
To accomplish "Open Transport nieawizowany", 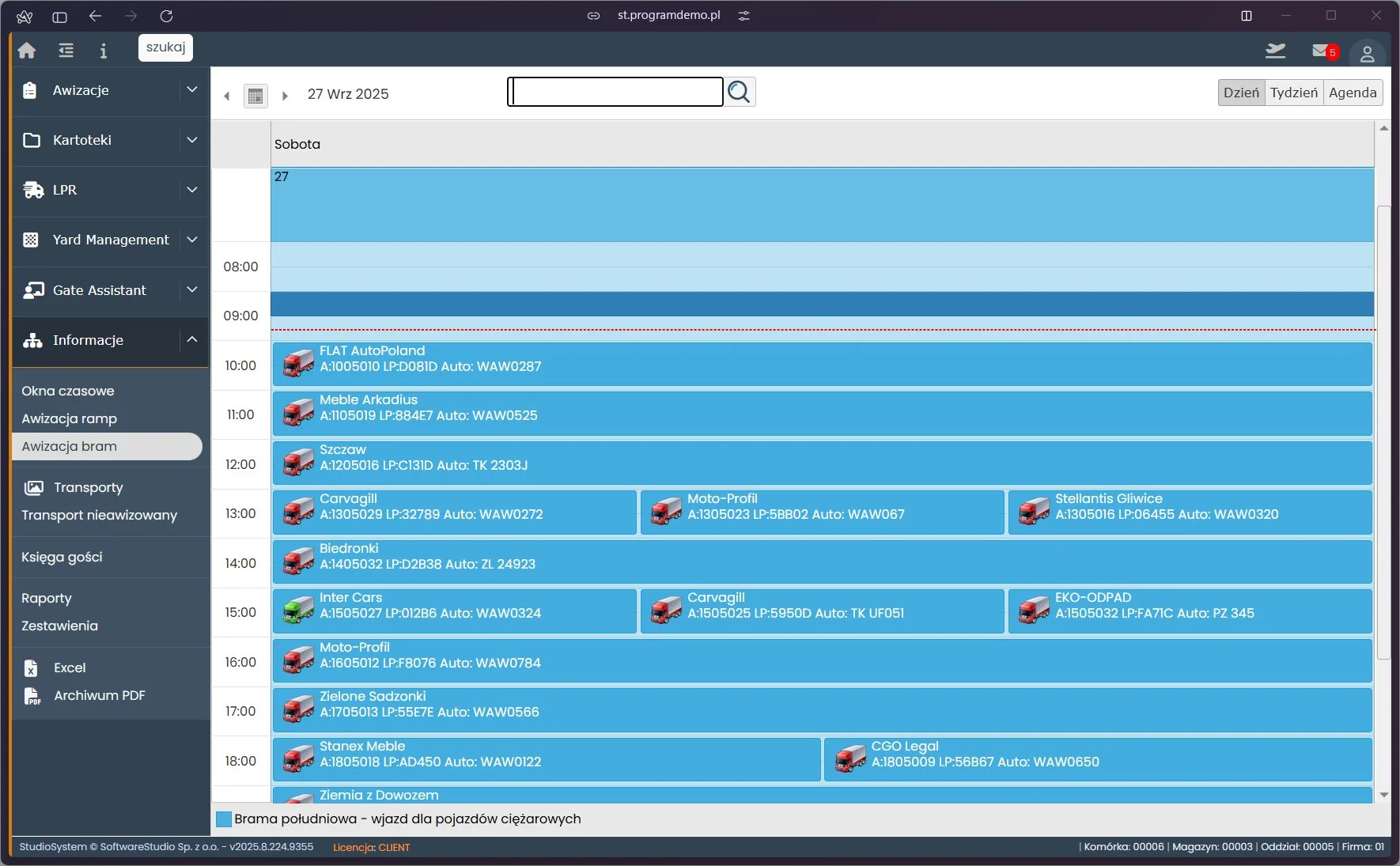I will (100, 515).
